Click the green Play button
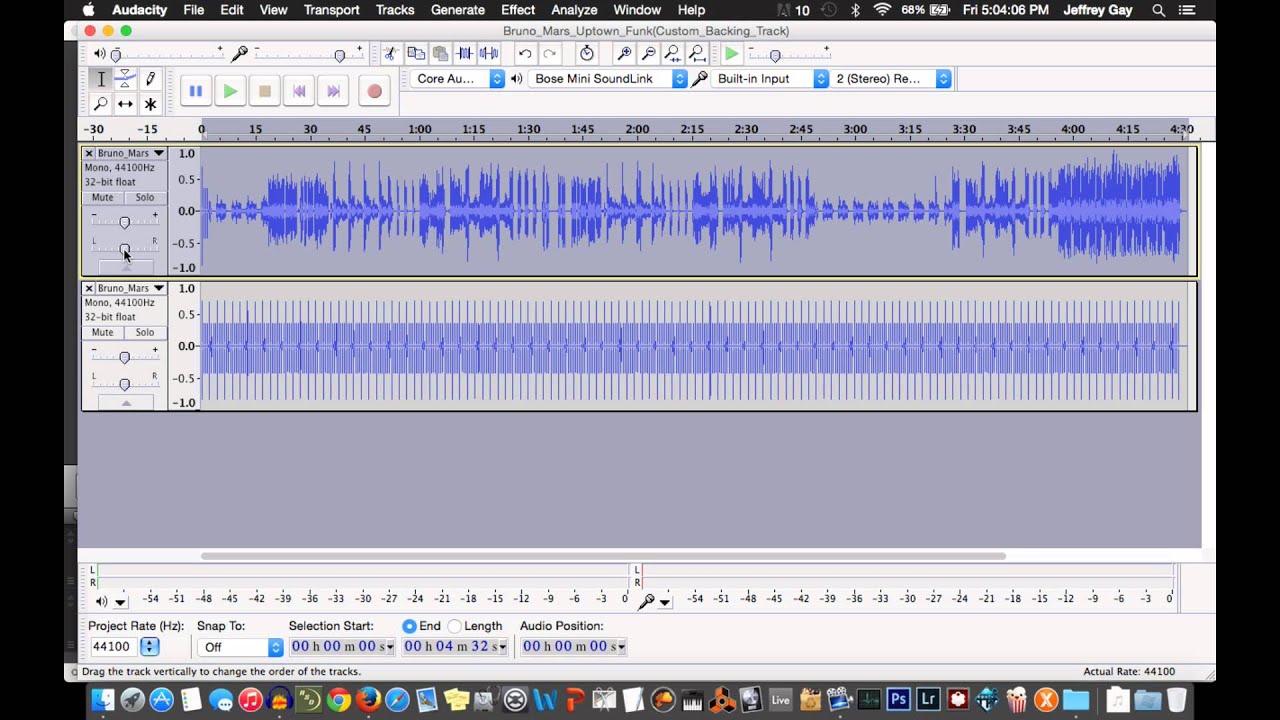 point(230,91)
